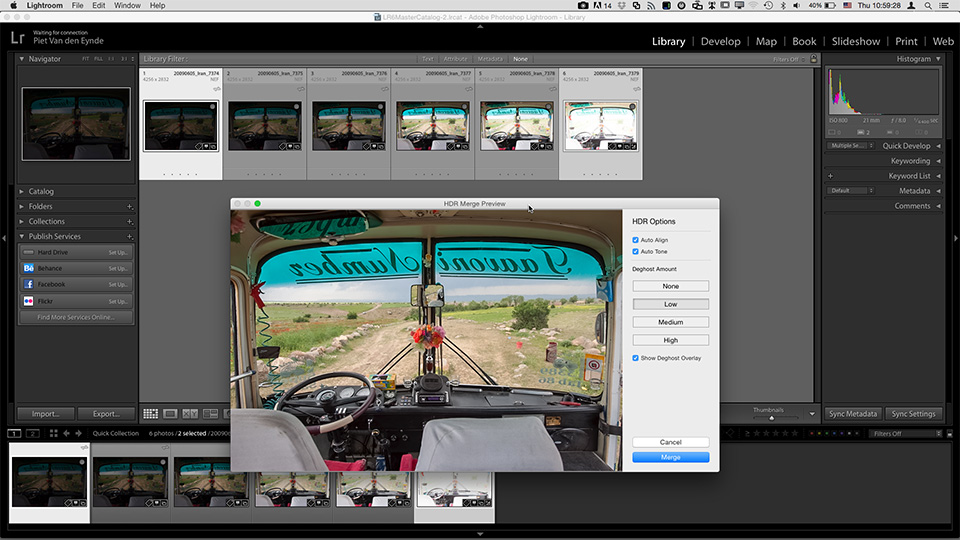
Task: Add publish service with plus icon
Action: click(129, 236)
